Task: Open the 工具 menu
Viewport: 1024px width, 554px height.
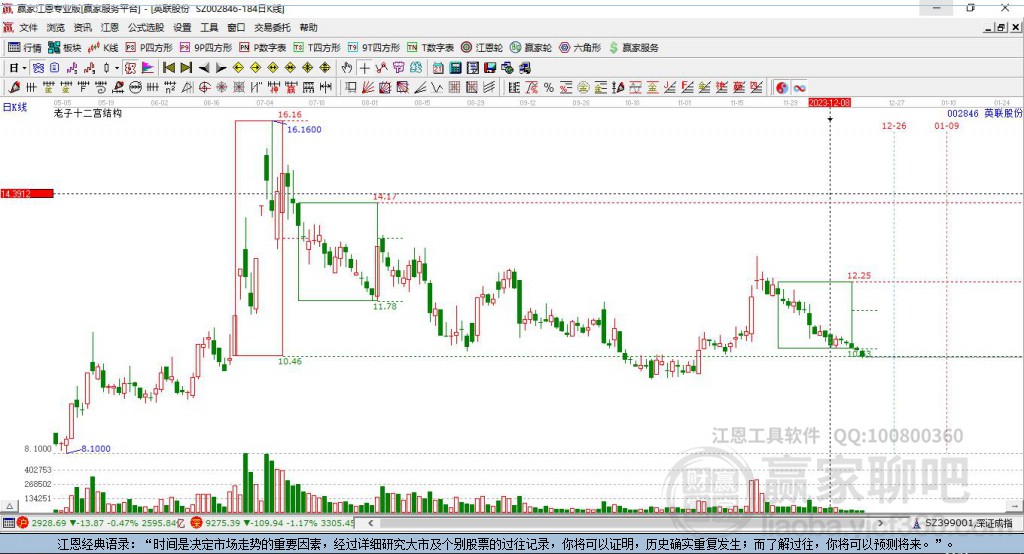Action: click(x=209, y=27)
